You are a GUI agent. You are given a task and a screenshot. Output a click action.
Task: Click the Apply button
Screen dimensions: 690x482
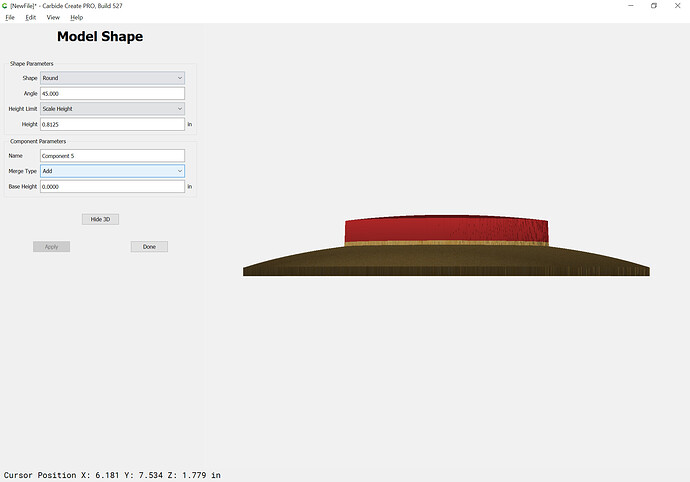click(51, 246)
